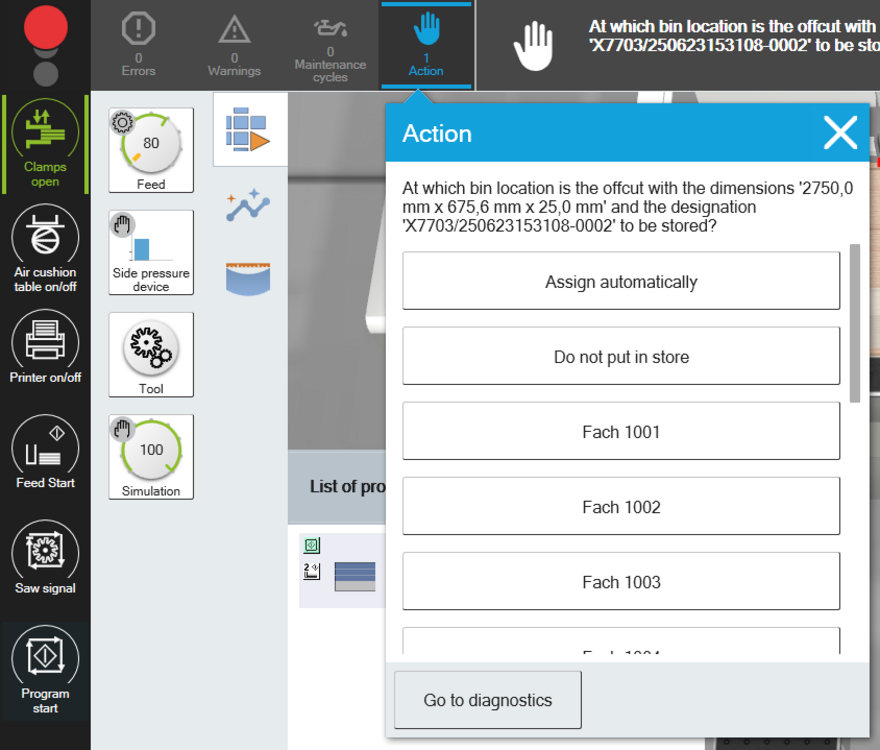Open the Tool gear tile
Viewport: 880px width, 750px height.
click(151, 354)
